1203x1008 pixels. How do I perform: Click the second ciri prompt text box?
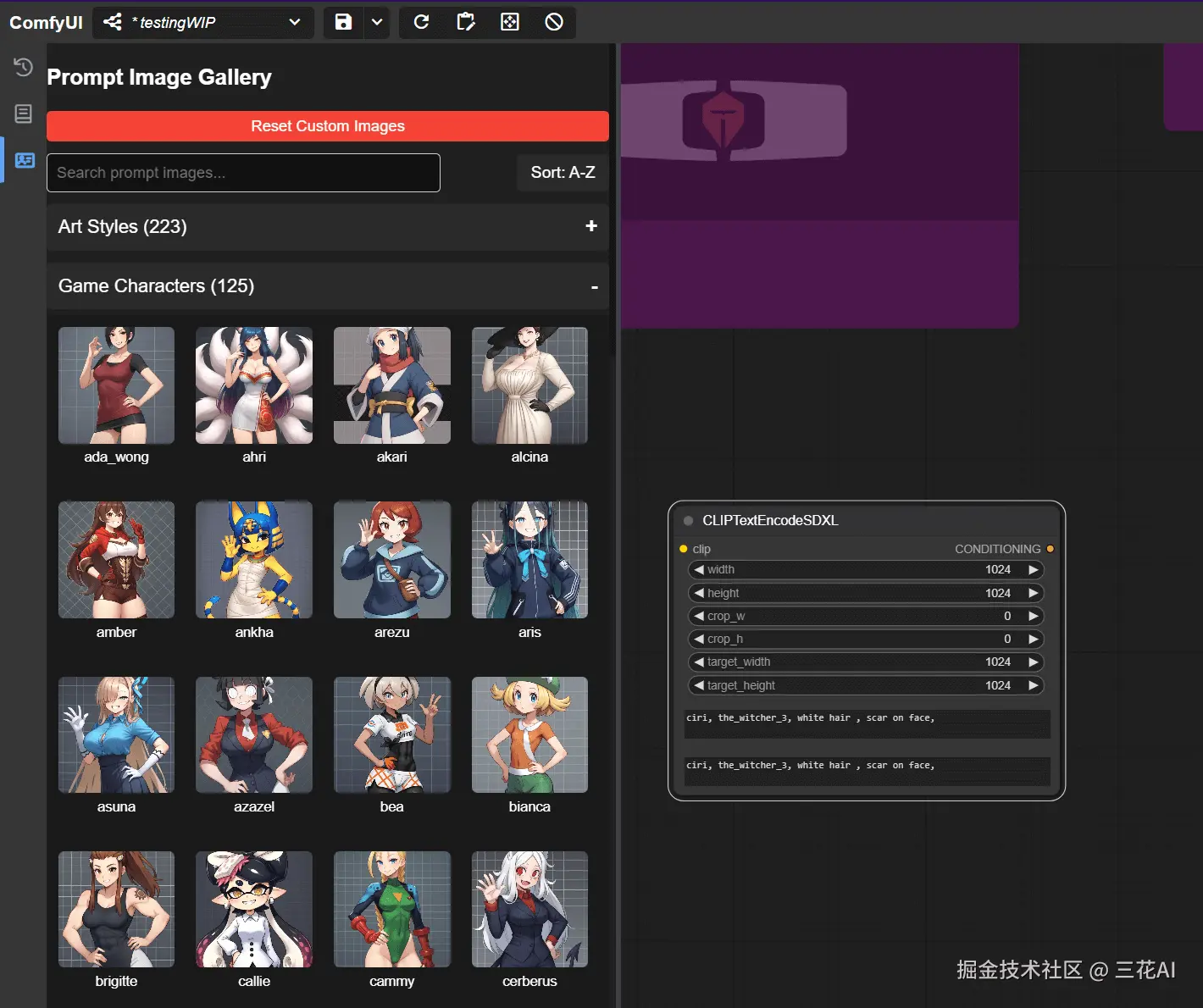tap(868, 772)
